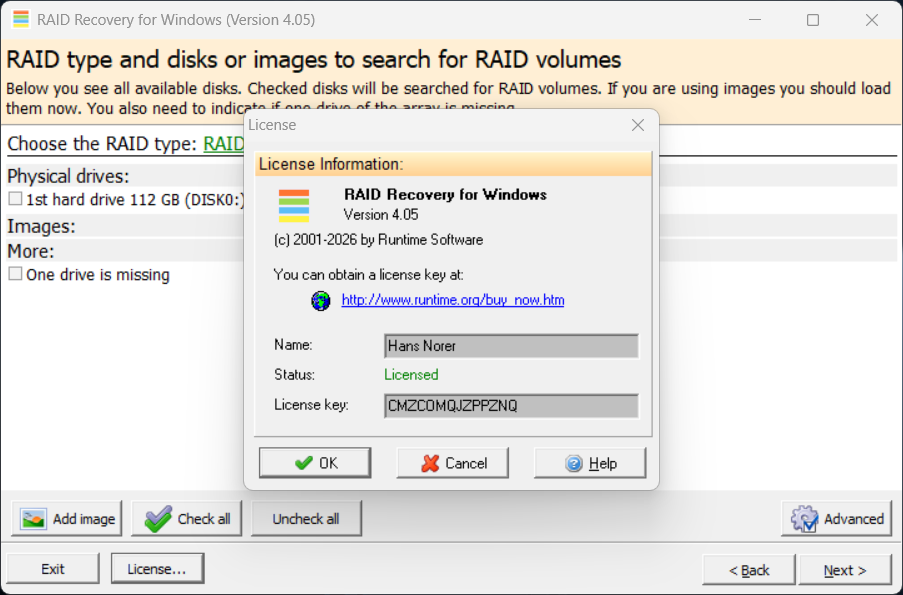Minimize the RAID Recovery window

click(755, 20)
